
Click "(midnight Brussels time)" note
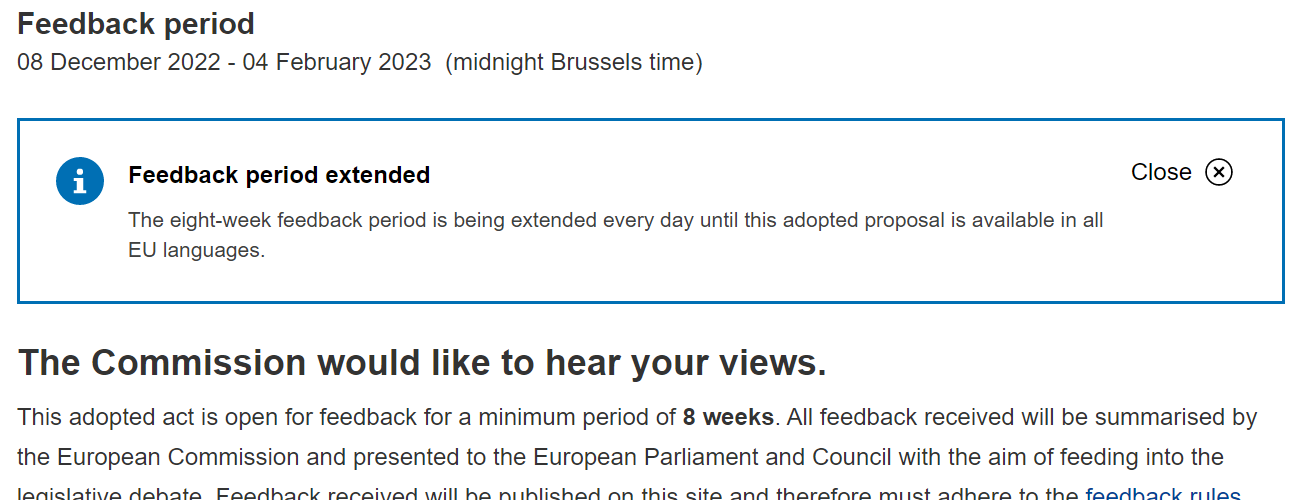pos(574,62)
